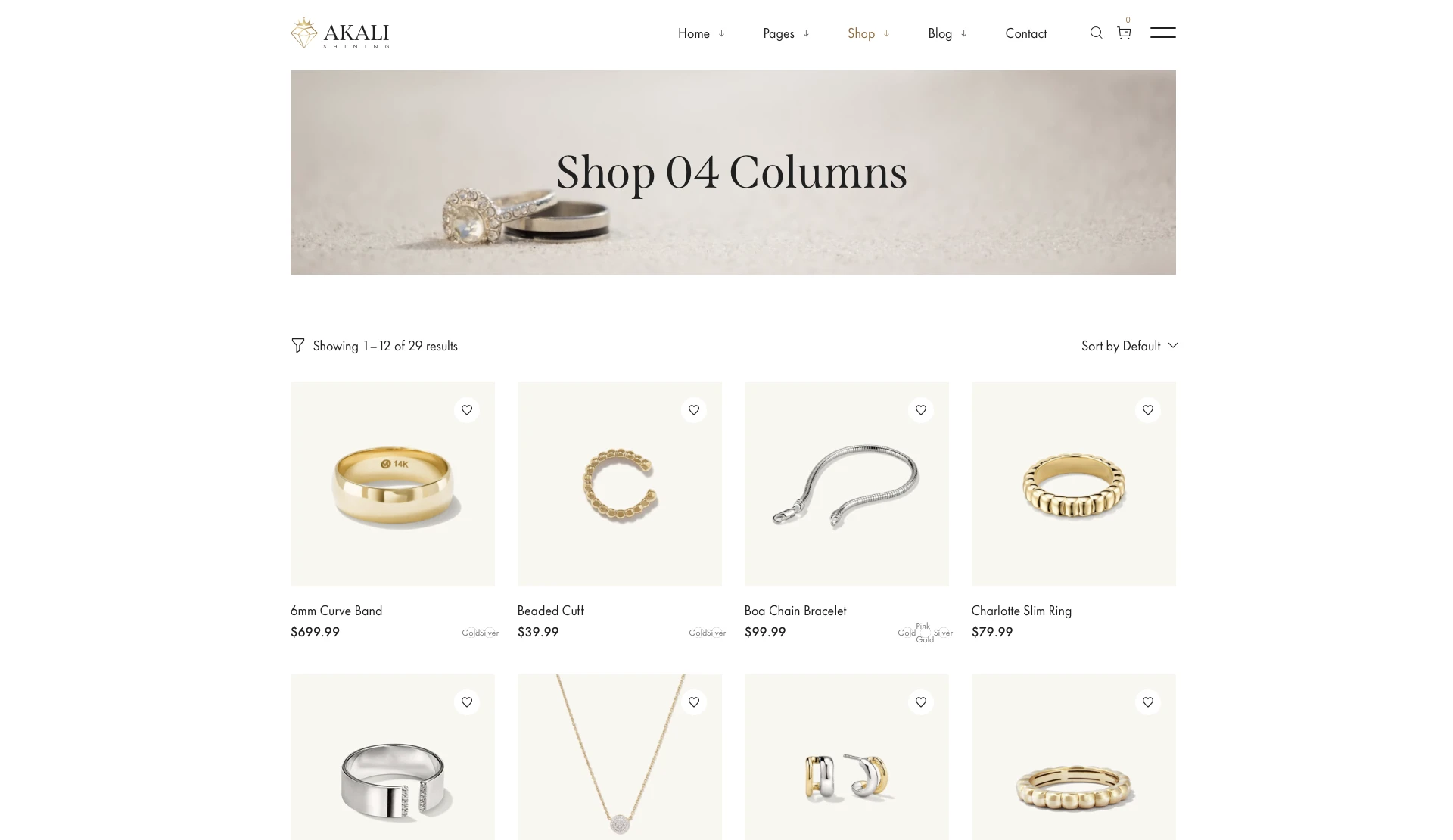Screen dimensions: 1453x840
Task: Open the search icon in header
Action: click(1096, 33)
